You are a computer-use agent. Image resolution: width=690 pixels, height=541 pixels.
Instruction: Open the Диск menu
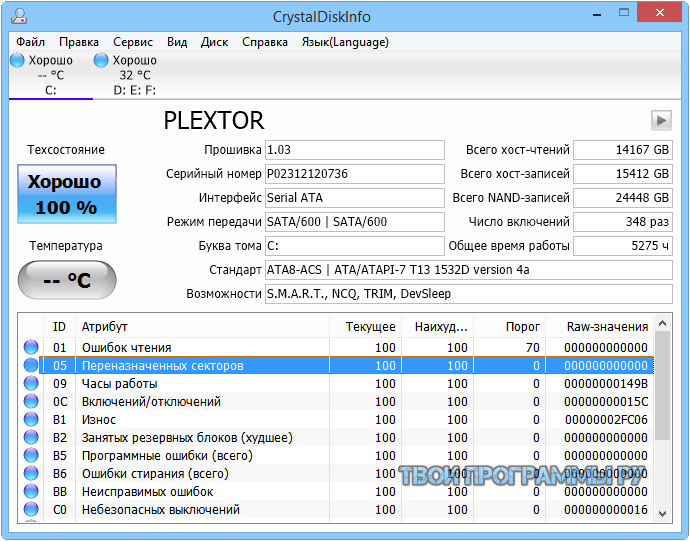[x=214, y=42]
